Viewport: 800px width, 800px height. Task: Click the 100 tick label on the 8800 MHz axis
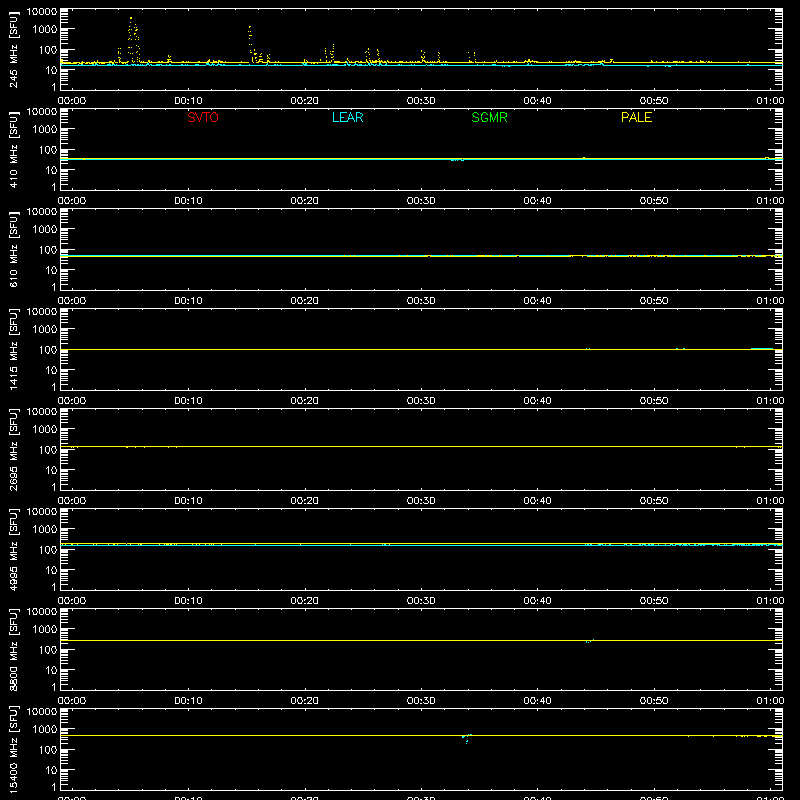click(x=48, y=650)
